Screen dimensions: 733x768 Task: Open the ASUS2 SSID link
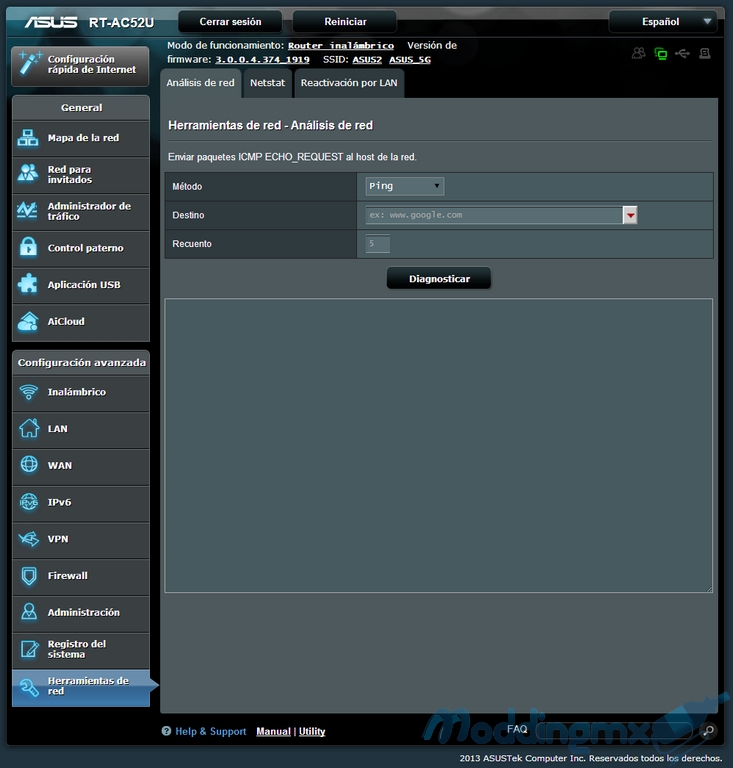367,60
